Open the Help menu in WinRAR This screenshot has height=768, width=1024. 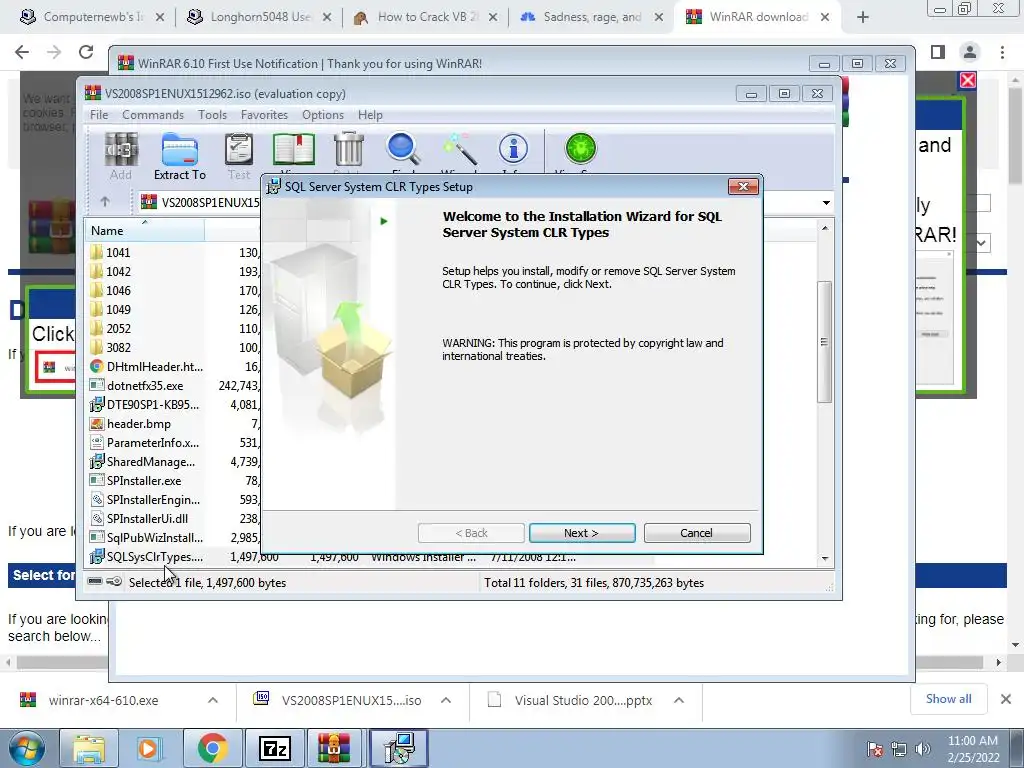370,115
